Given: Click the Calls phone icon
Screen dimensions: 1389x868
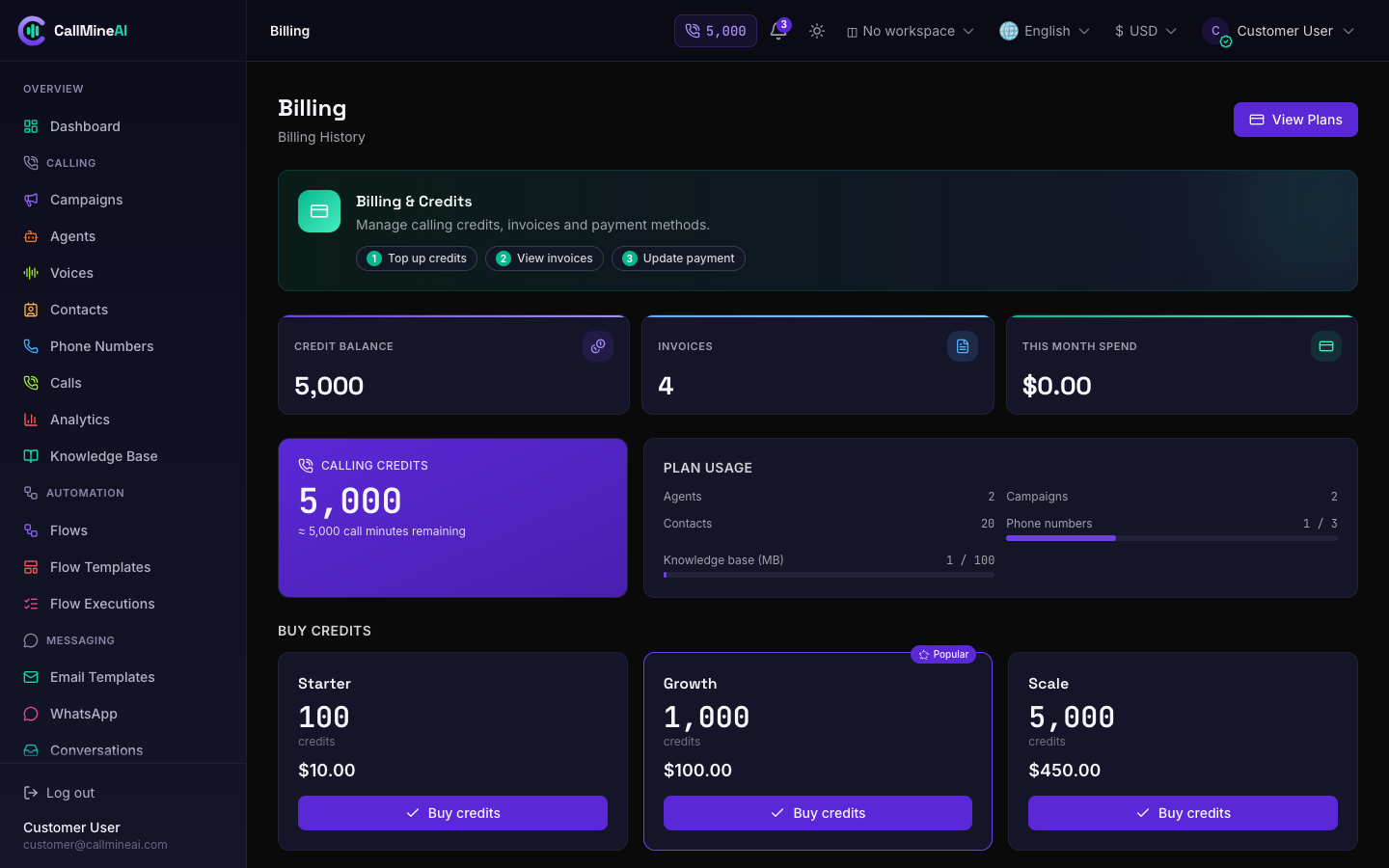Looking at the screenshot, I should (31, 383).
